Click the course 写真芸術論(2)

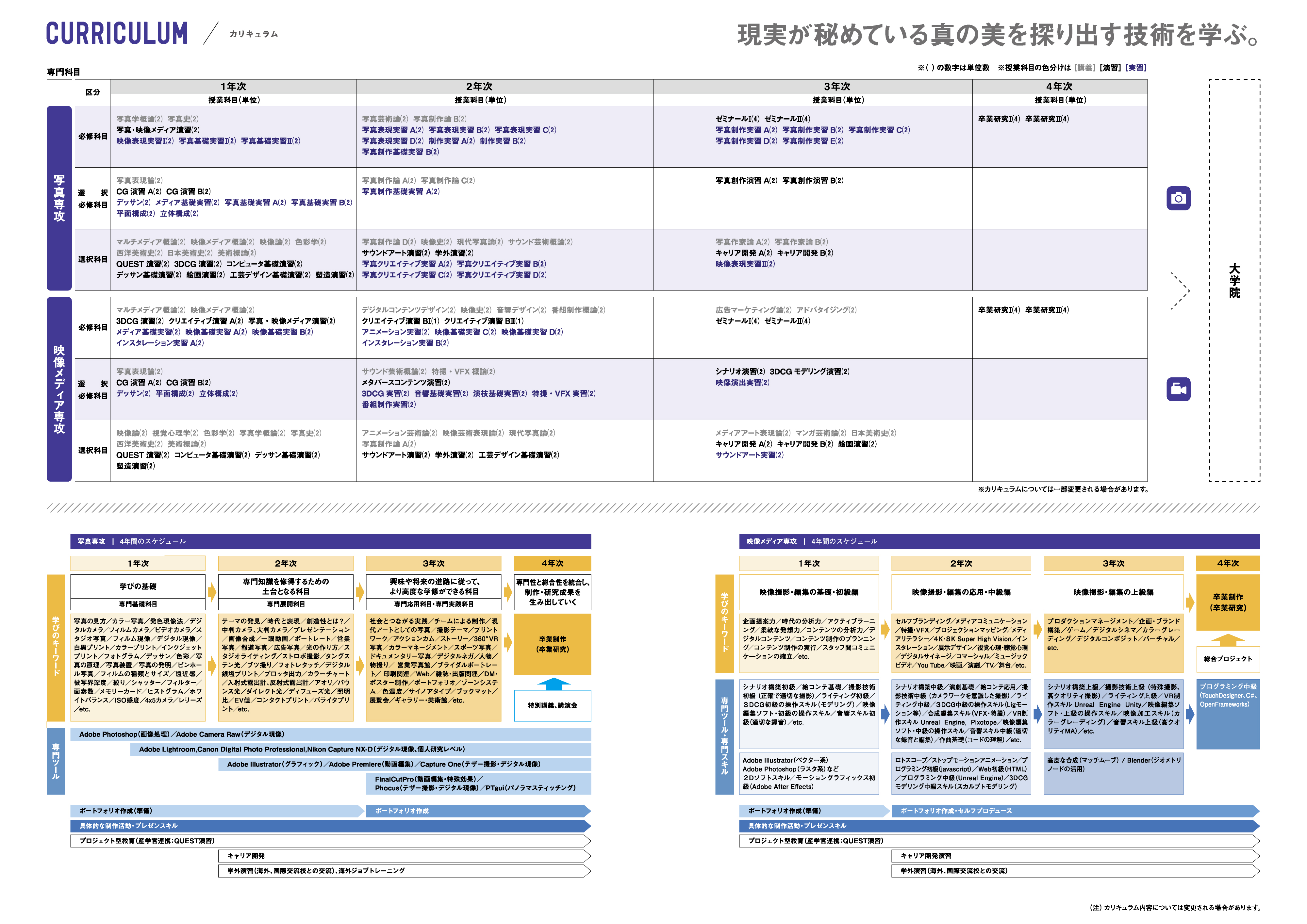coord(385,119)
